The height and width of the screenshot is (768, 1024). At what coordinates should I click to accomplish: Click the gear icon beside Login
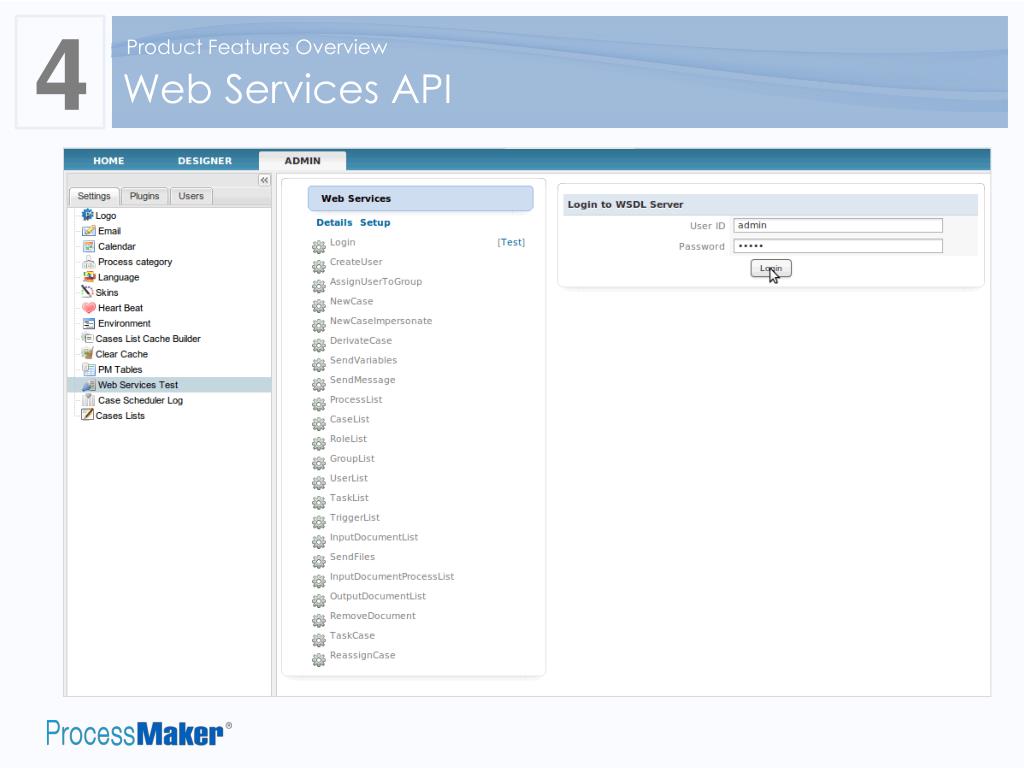tap(319, 246)
